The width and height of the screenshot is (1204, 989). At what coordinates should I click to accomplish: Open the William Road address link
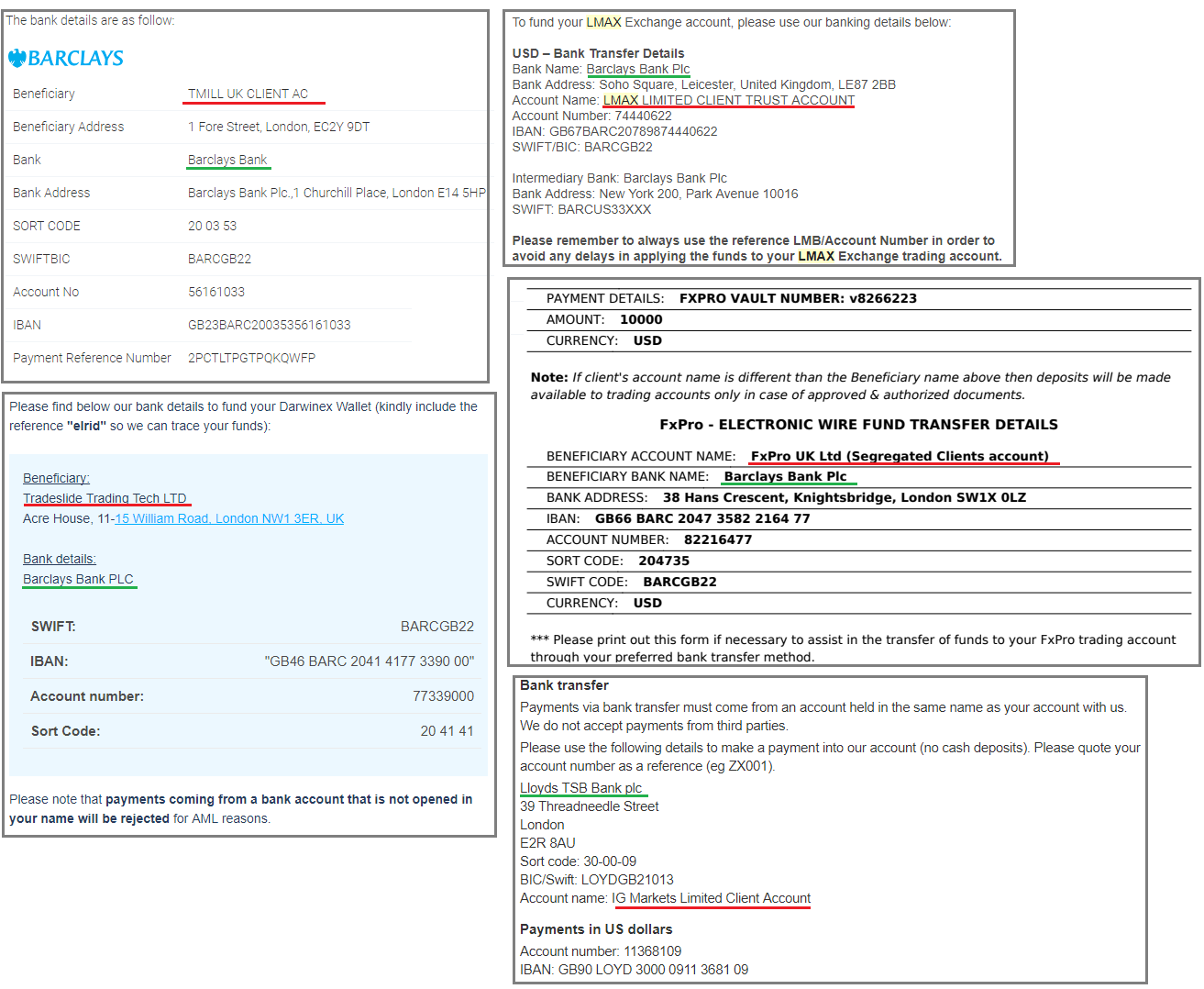tap(229, 518)
